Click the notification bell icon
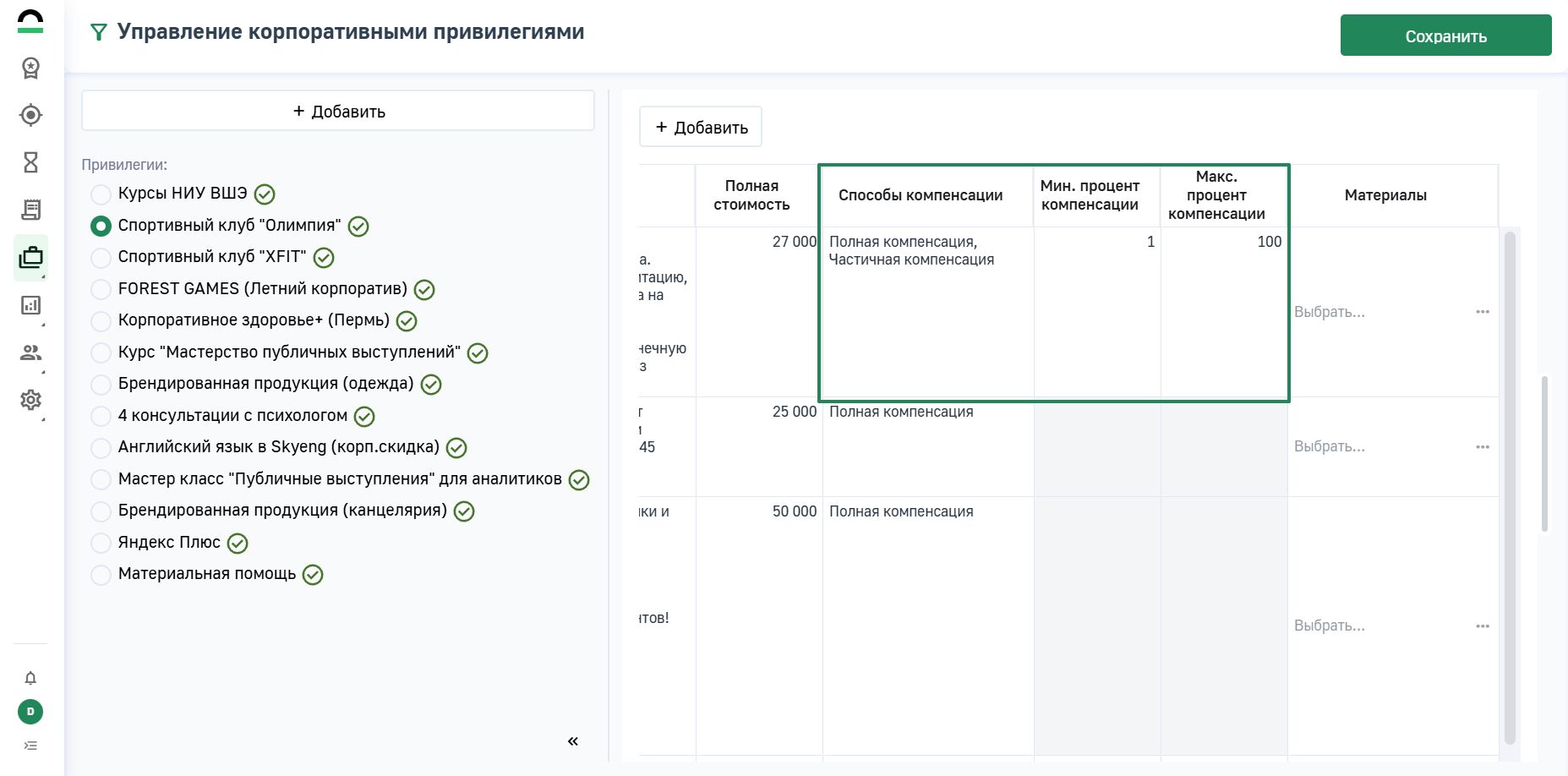Image resolution: width=1568 pixels, height=776 pixels. (x=30, y=678)
